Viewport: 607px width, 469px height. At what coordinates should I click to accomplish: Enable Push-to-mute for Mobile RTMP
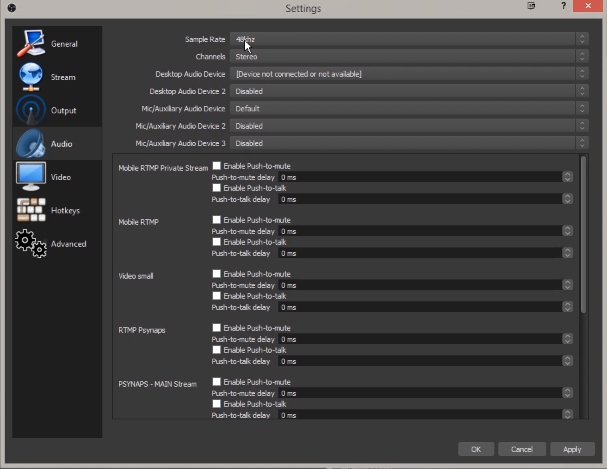pos(217,220)
